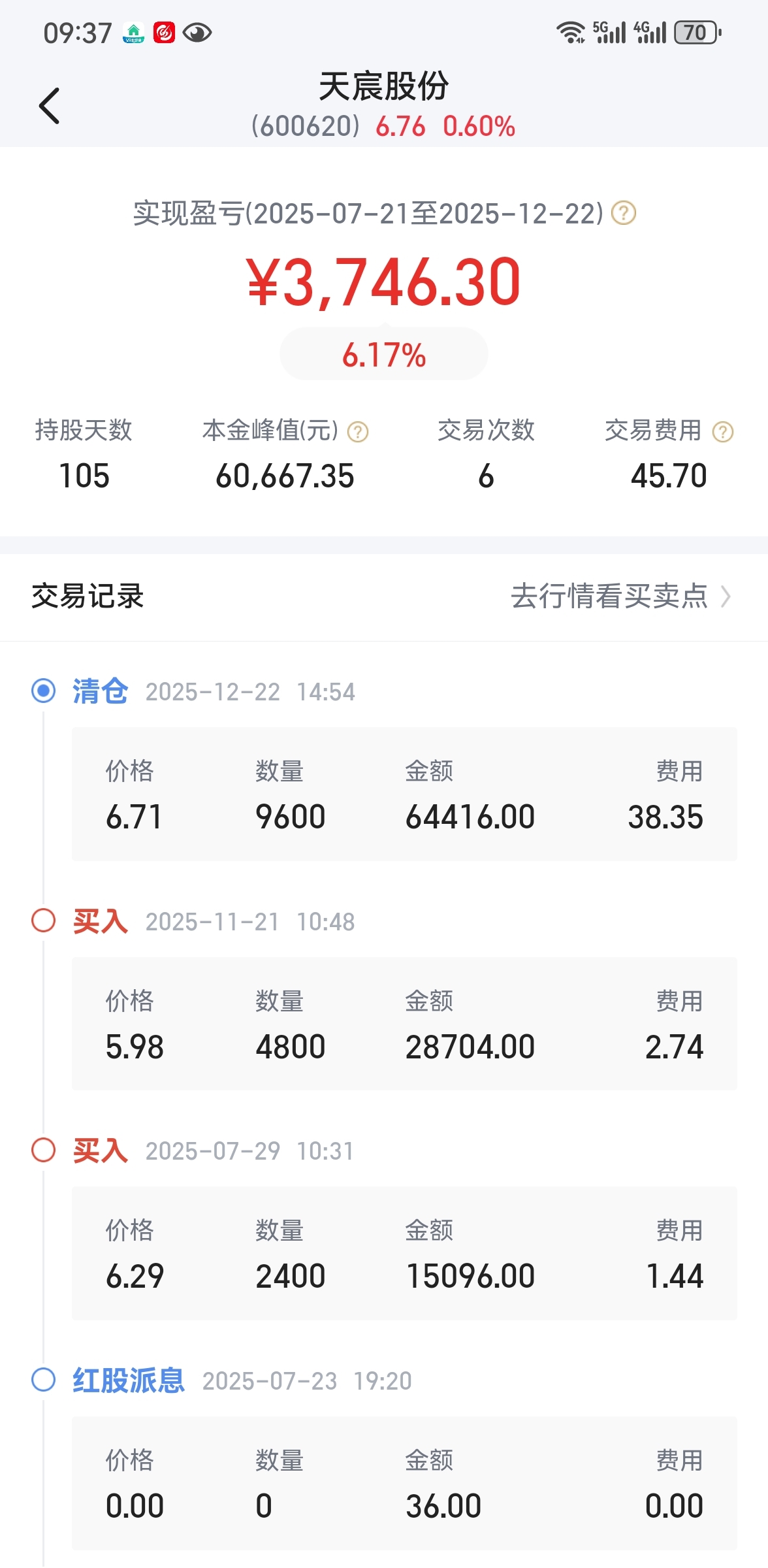The width and height of the screenshot is (768, 1568).
Task: Open the chevron beside 去行情看买卖点
Action: (x=725, y=596)
